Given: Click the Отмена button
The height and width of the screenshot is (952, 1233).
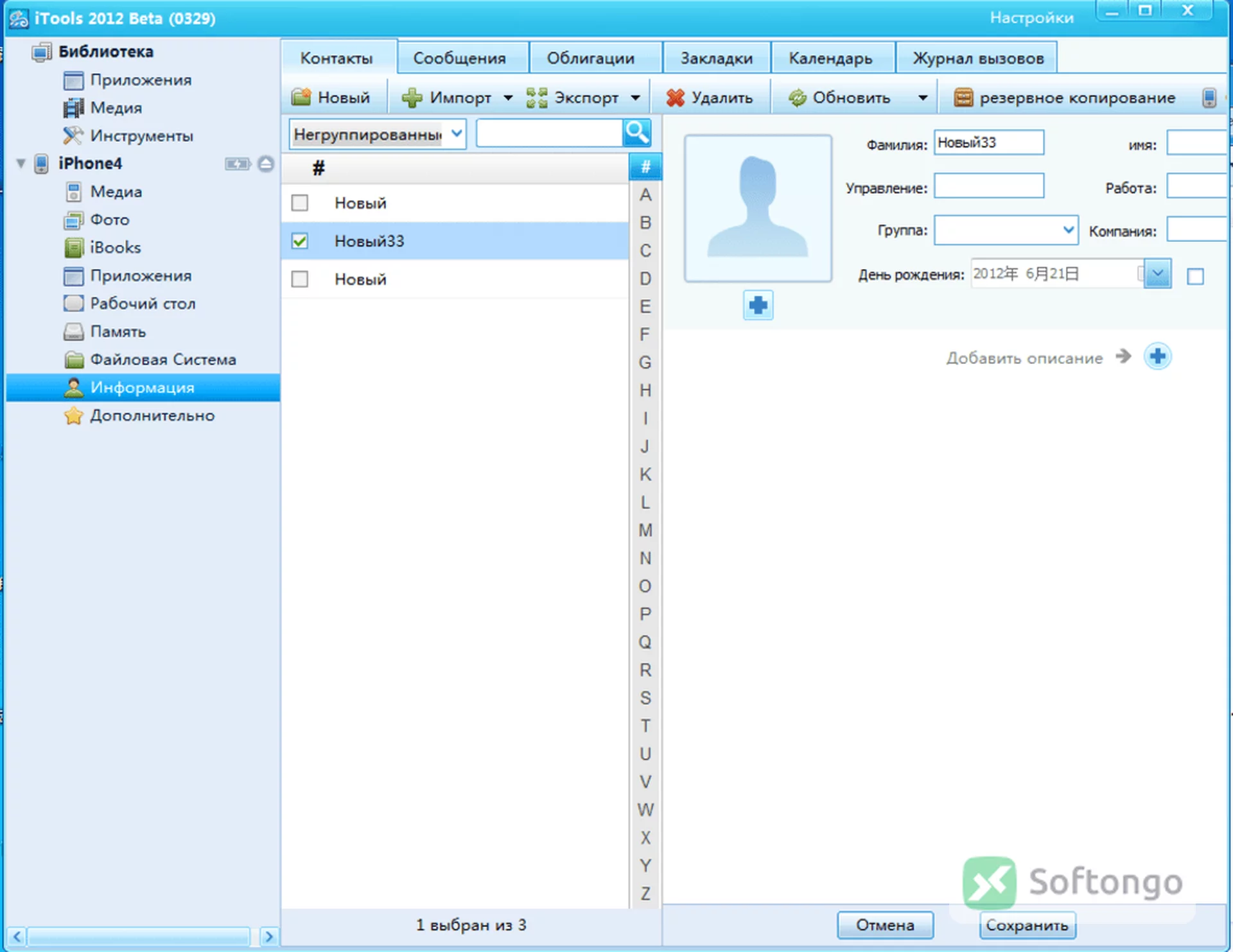Looking at the screenshot, I should tap(885, 925).
